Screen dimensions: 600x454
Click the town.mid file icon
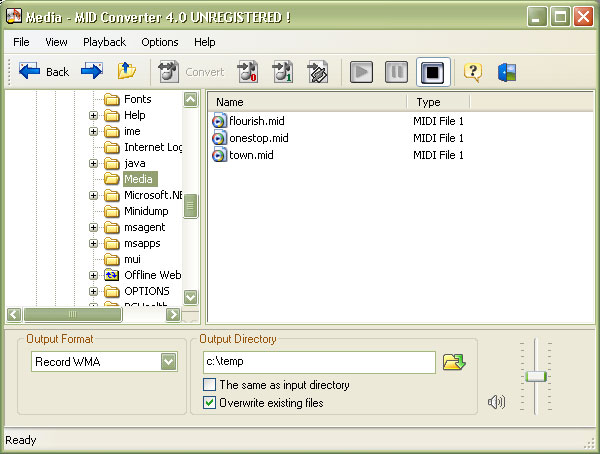(x=218, y=155)
